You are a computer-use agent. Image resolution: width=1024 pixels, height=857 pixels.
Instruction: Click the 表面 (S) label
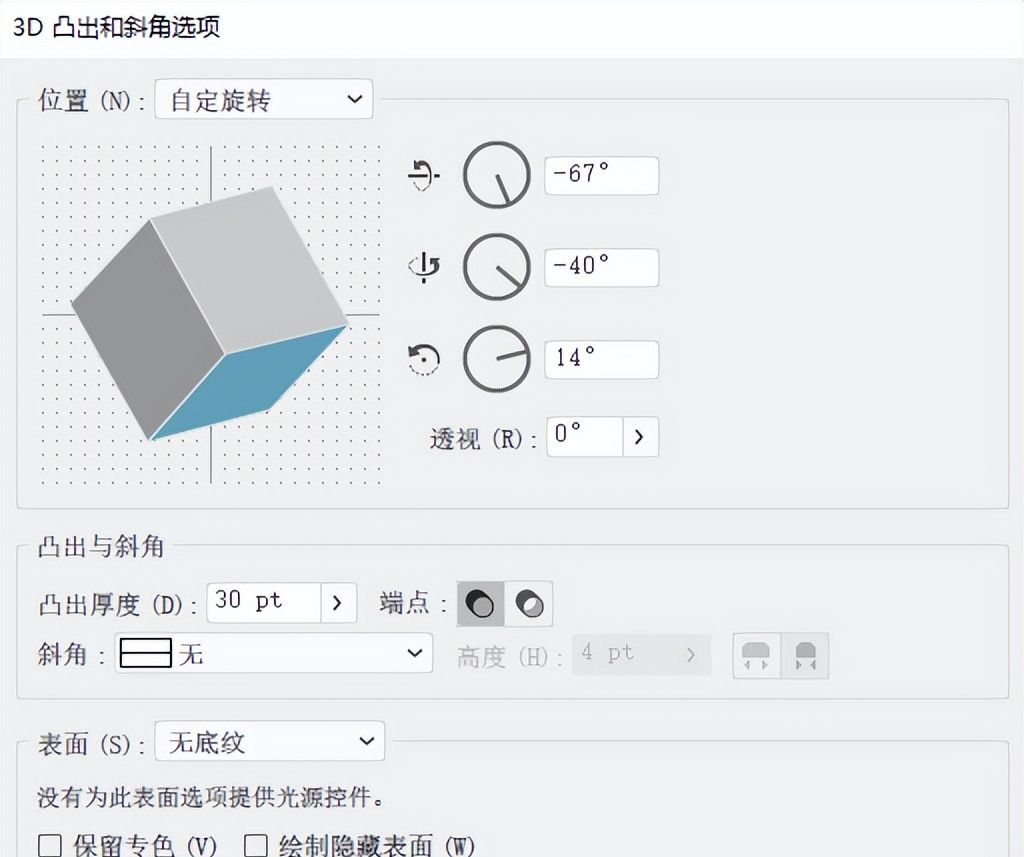pos(91,743)
